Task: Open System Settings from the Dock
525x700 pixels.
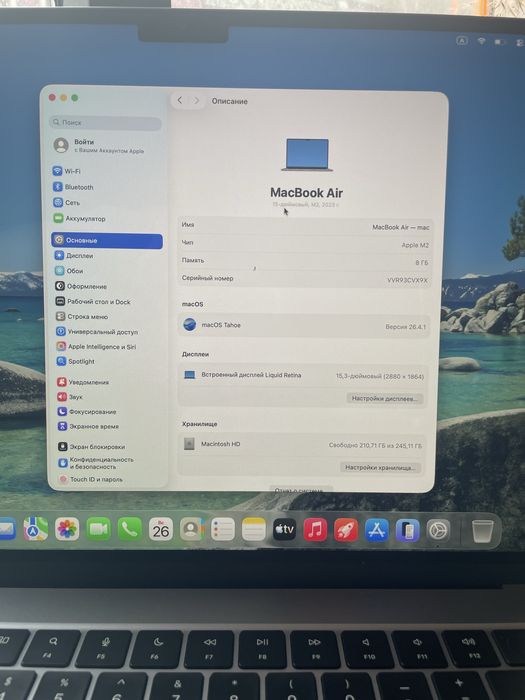Action: pyautogui.click(x=438, y=530)
